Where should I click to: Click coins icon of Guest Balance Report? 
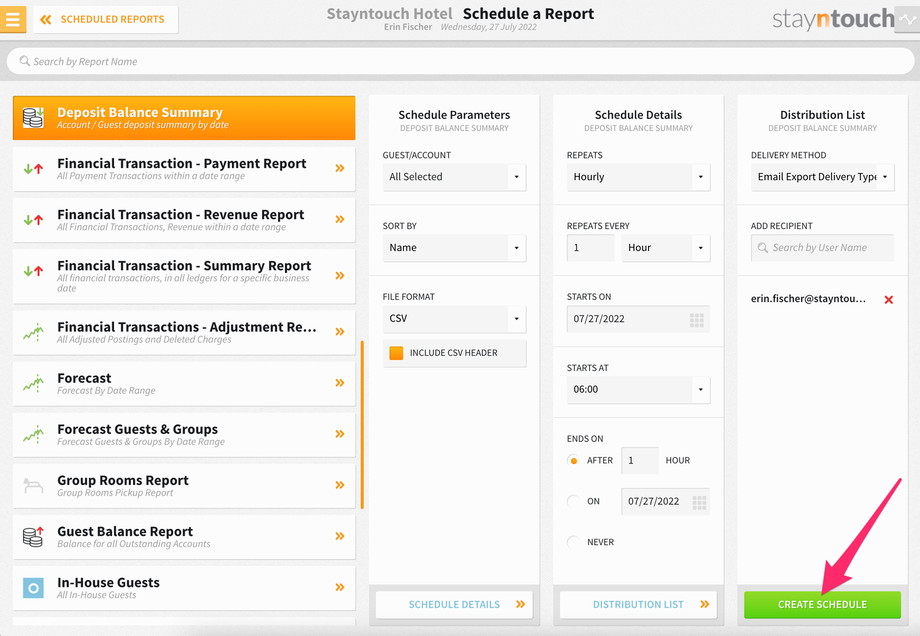click(33, 536)
